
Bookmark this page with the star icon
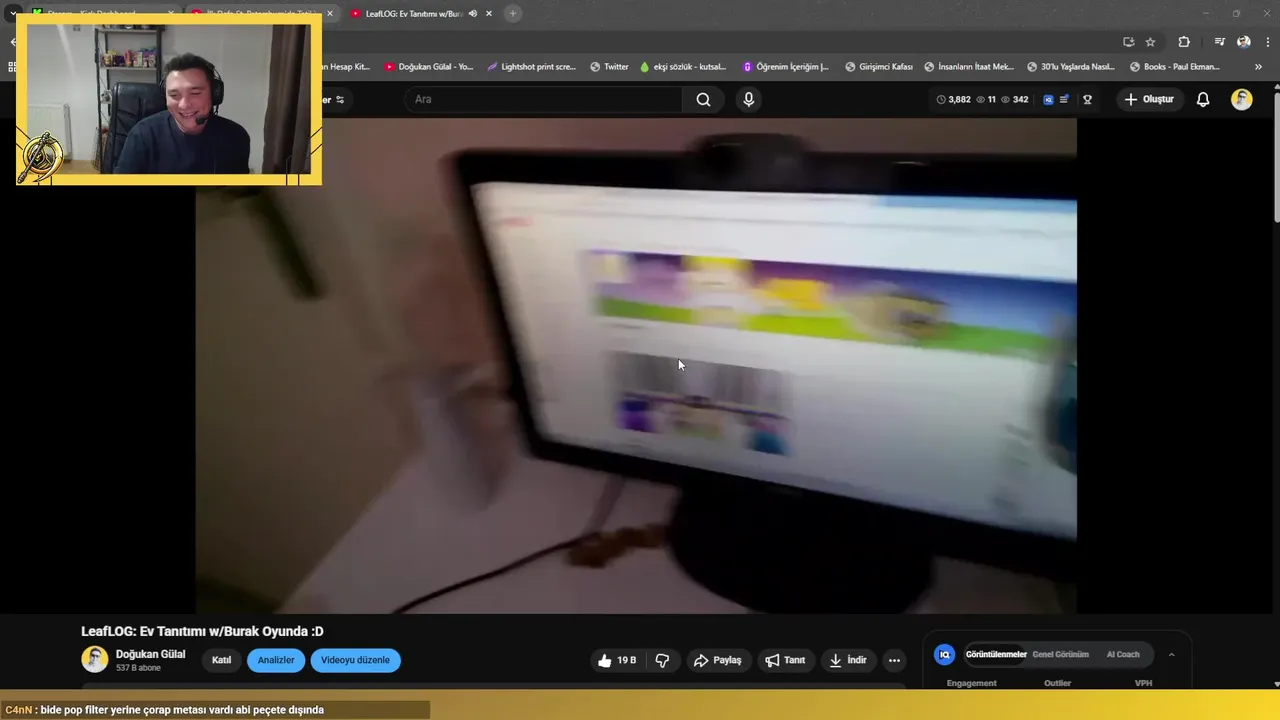coord(1150,42)
